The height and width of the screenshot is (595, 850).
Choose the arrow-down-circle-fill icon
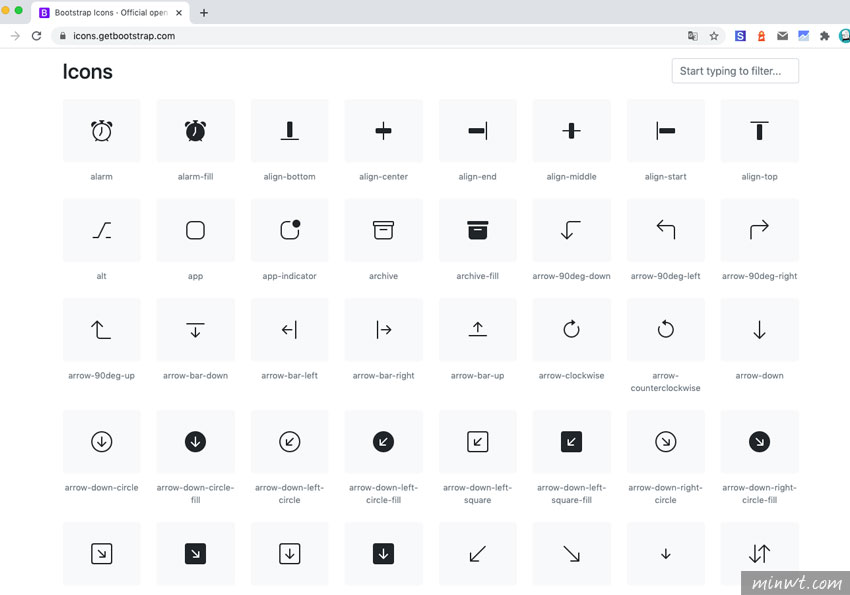pos(195,442)
